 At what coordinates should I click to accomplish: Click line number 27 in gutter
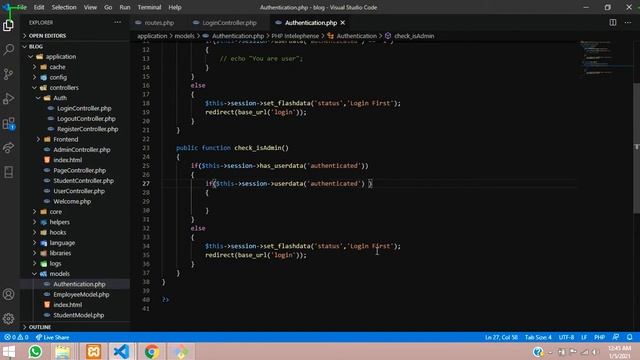(146, 184)
